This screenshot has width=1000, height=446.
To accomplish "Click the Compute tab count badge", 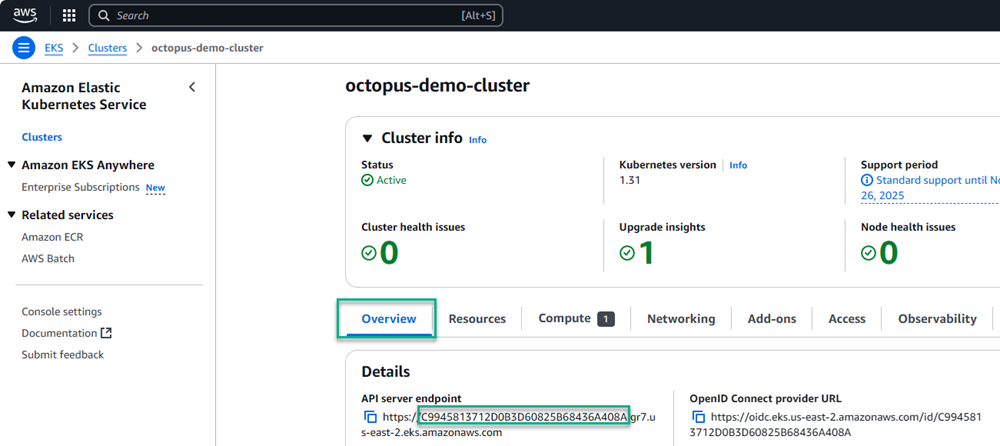I will pyautogui.click(x=606, y=319).
